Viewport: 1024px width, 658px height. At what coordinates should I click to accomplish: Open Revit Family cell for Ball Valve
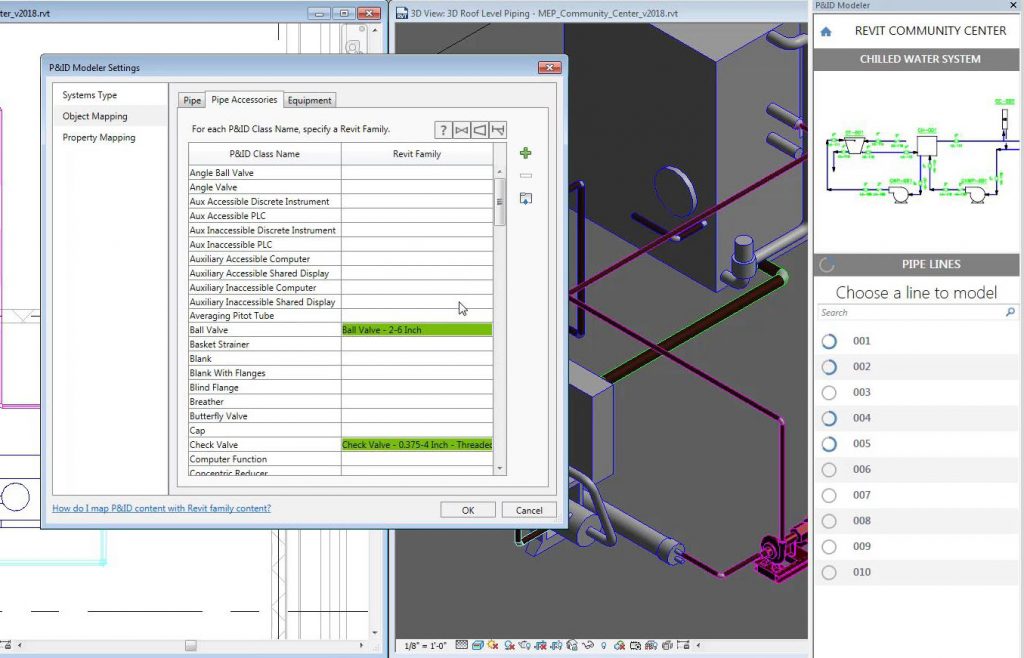tap(416, 330)
